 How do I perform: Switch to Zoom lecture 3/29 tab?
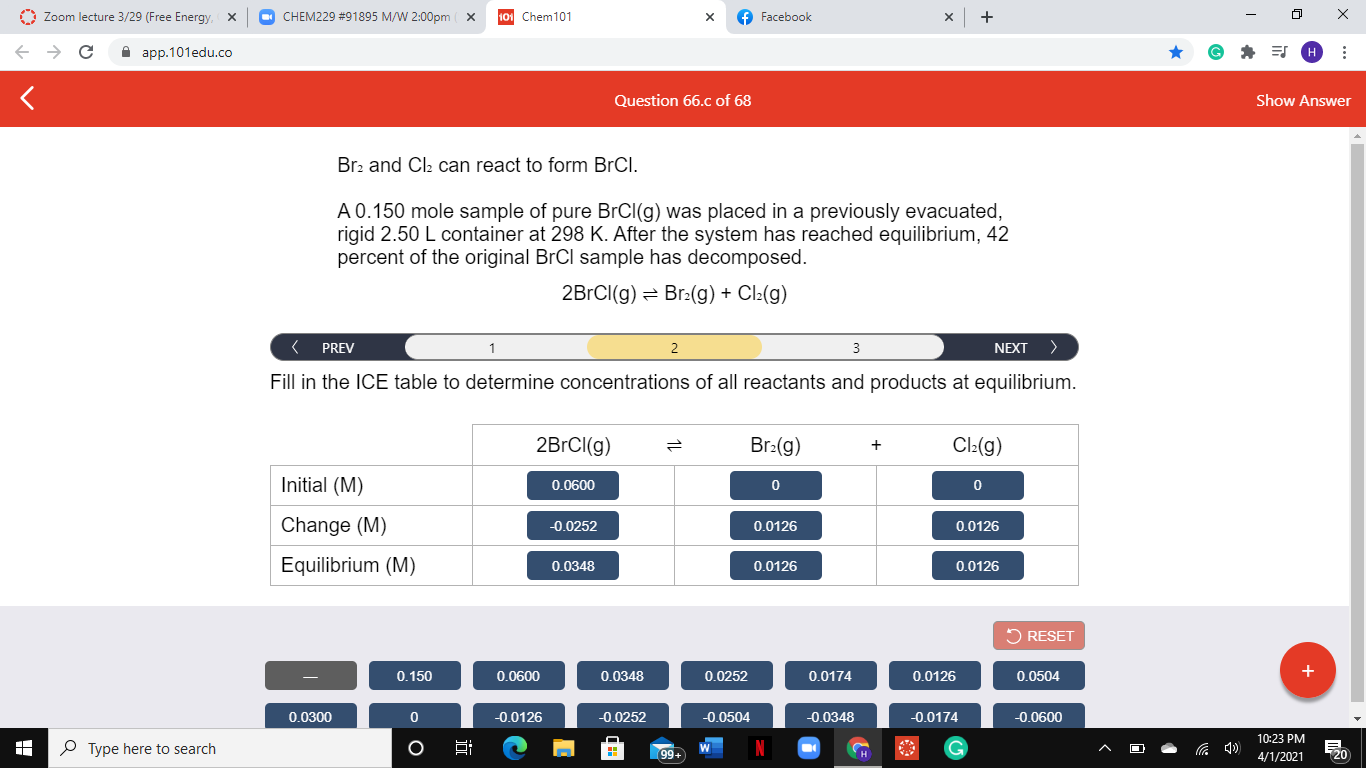tap(128, 17)
